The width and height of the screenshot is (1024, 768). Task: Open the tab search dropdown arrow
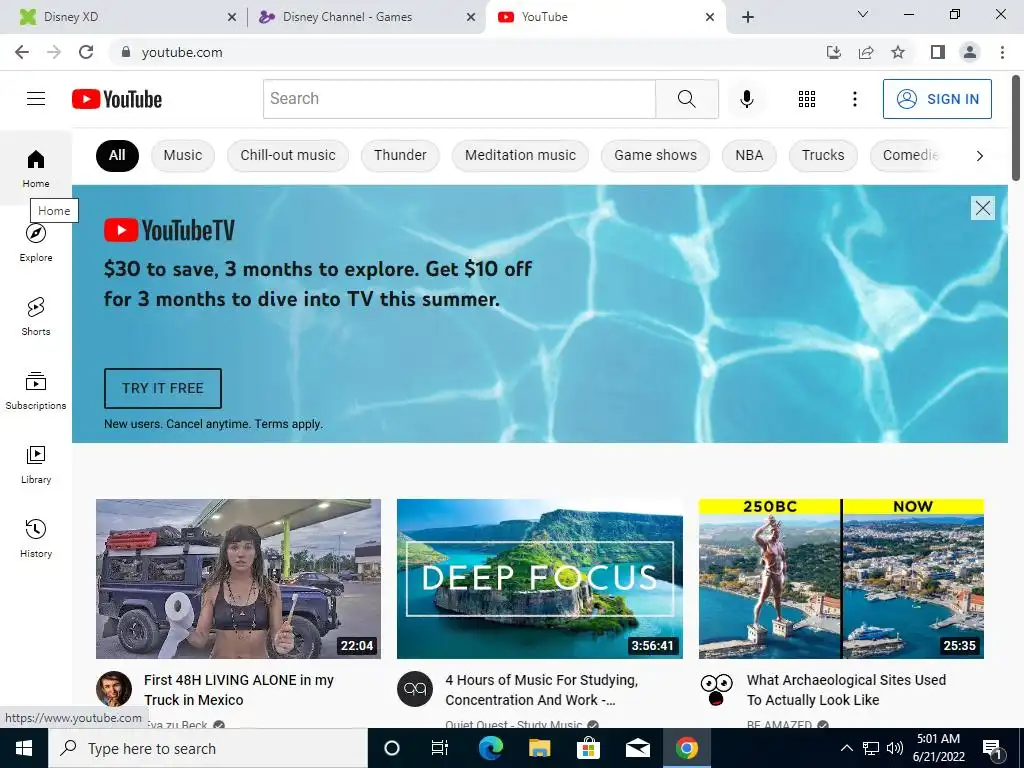(863, 14)
